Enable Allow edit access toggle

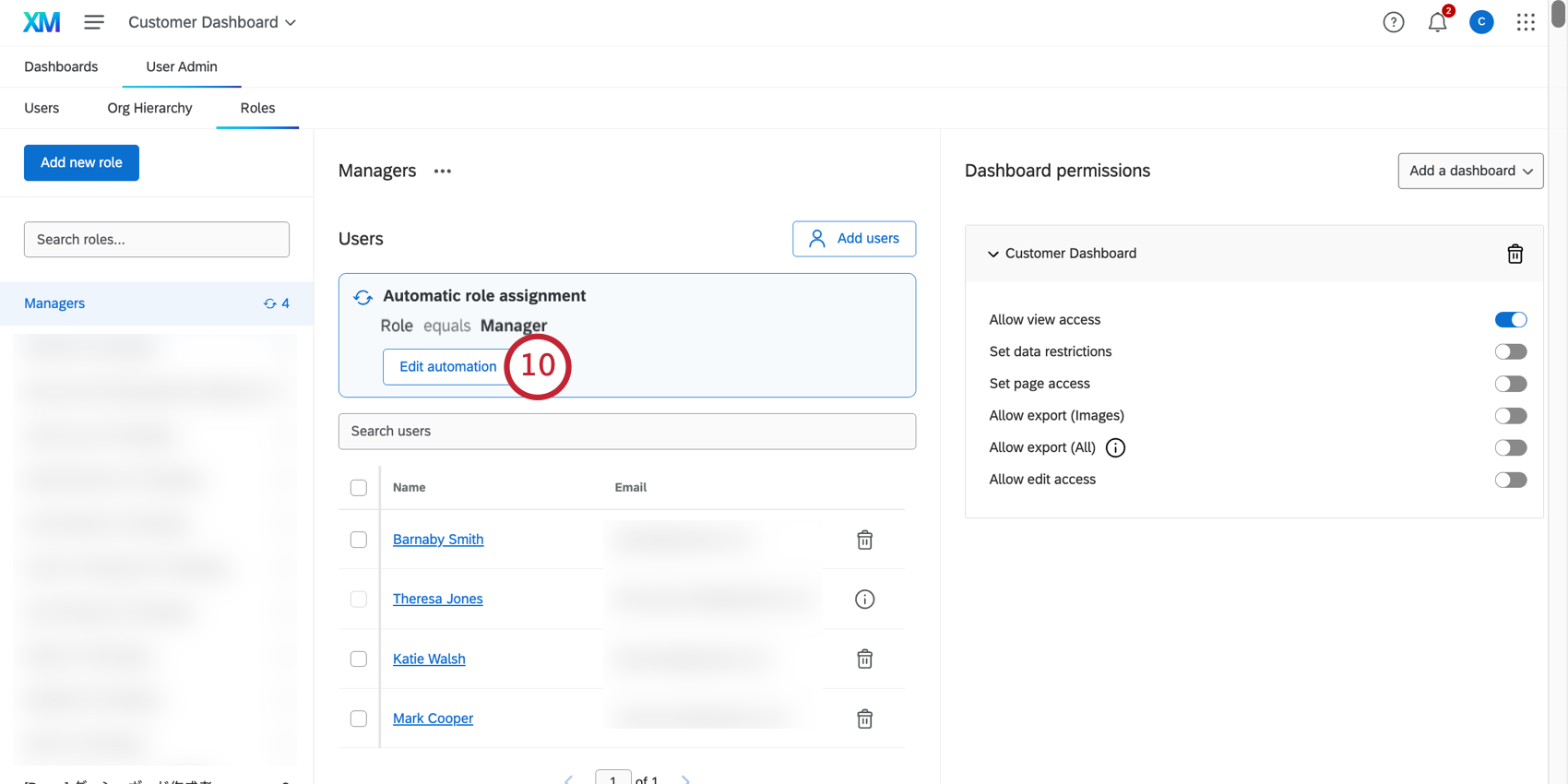[1511, 480]
